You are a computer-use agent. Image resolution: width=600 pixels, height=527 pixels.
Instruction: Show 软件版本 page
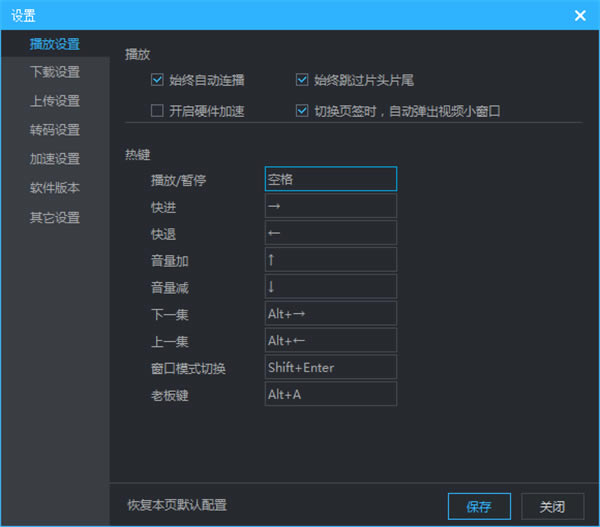click(x=55, y=188)
